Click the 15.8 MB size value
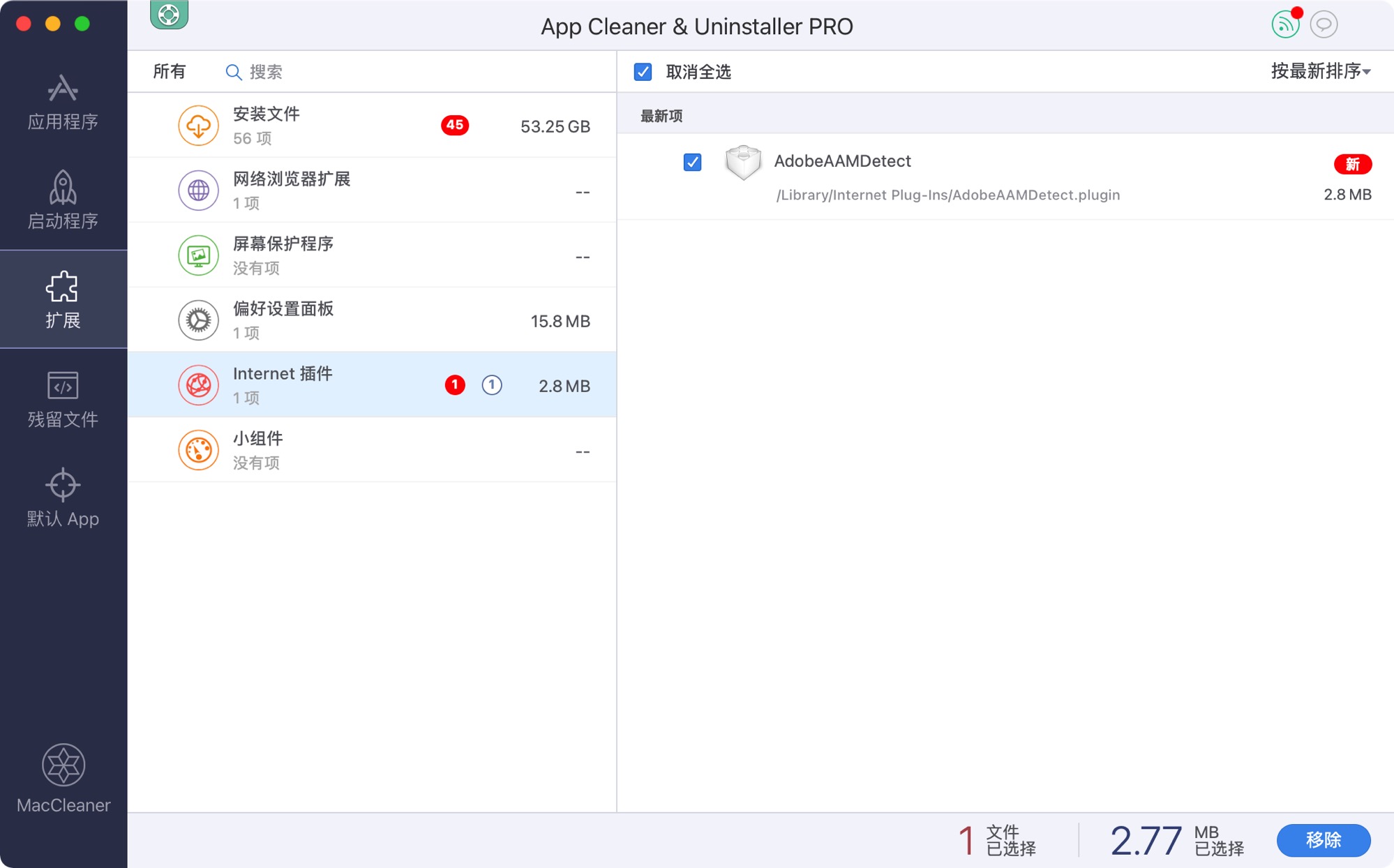Screen dimensions: 1394x868 coord(560,321)
